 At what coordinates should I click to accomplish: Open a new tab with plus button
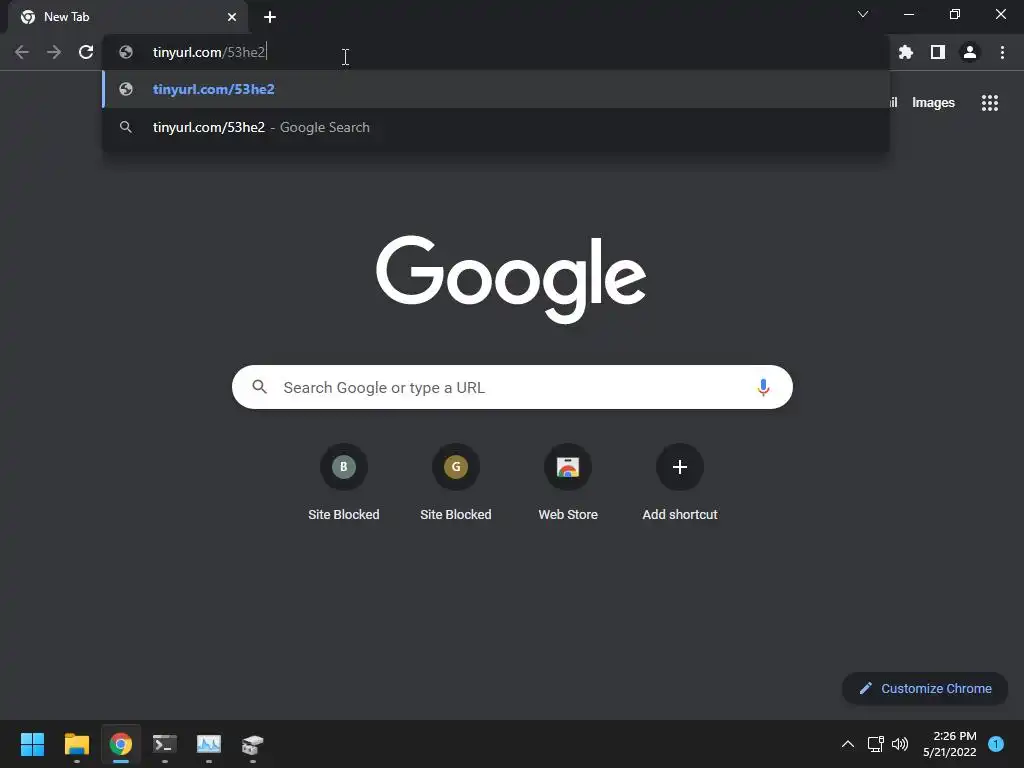[x=270, y=17]
